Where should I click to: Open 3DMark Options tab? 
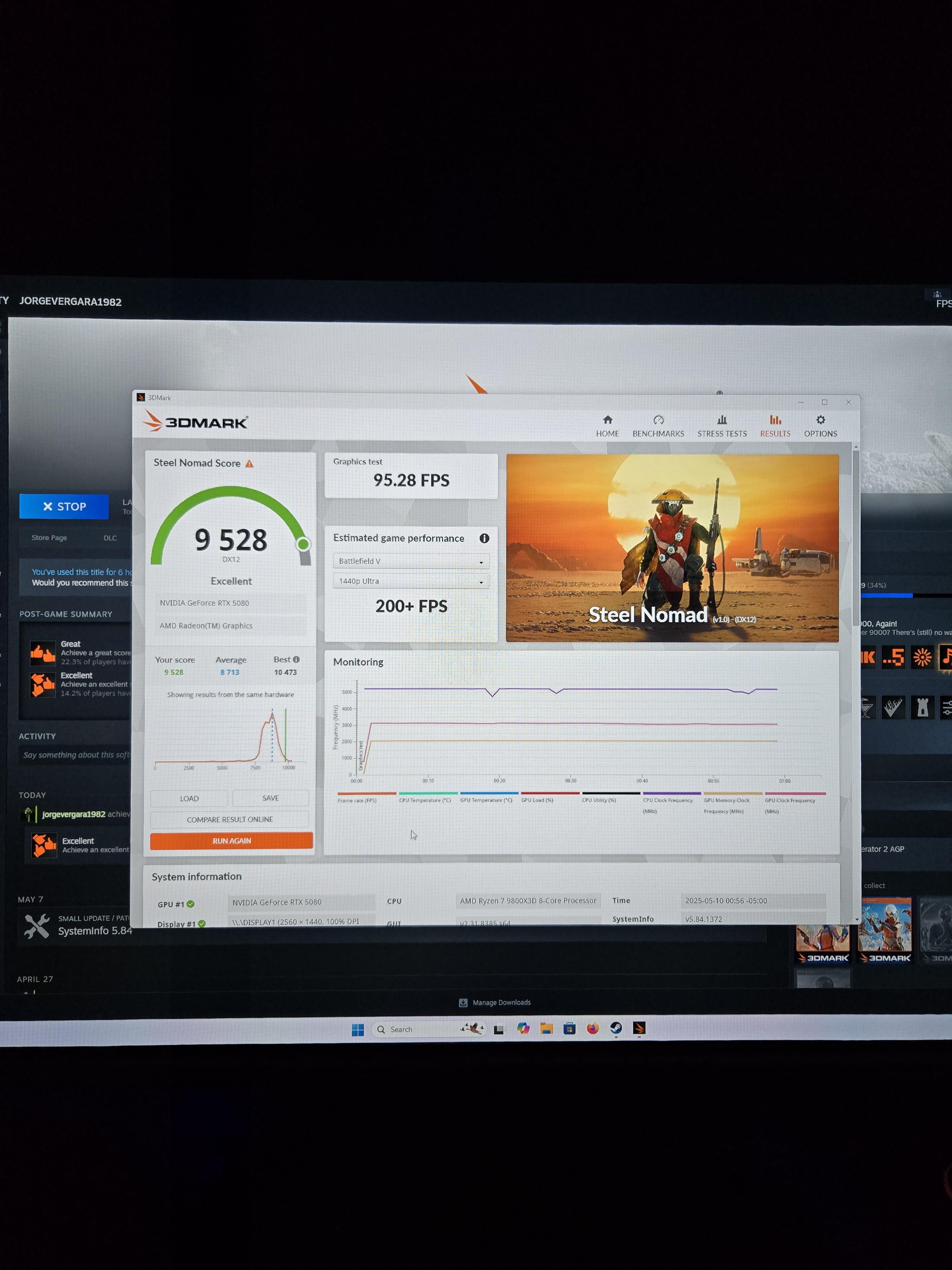tap(821, 427)
